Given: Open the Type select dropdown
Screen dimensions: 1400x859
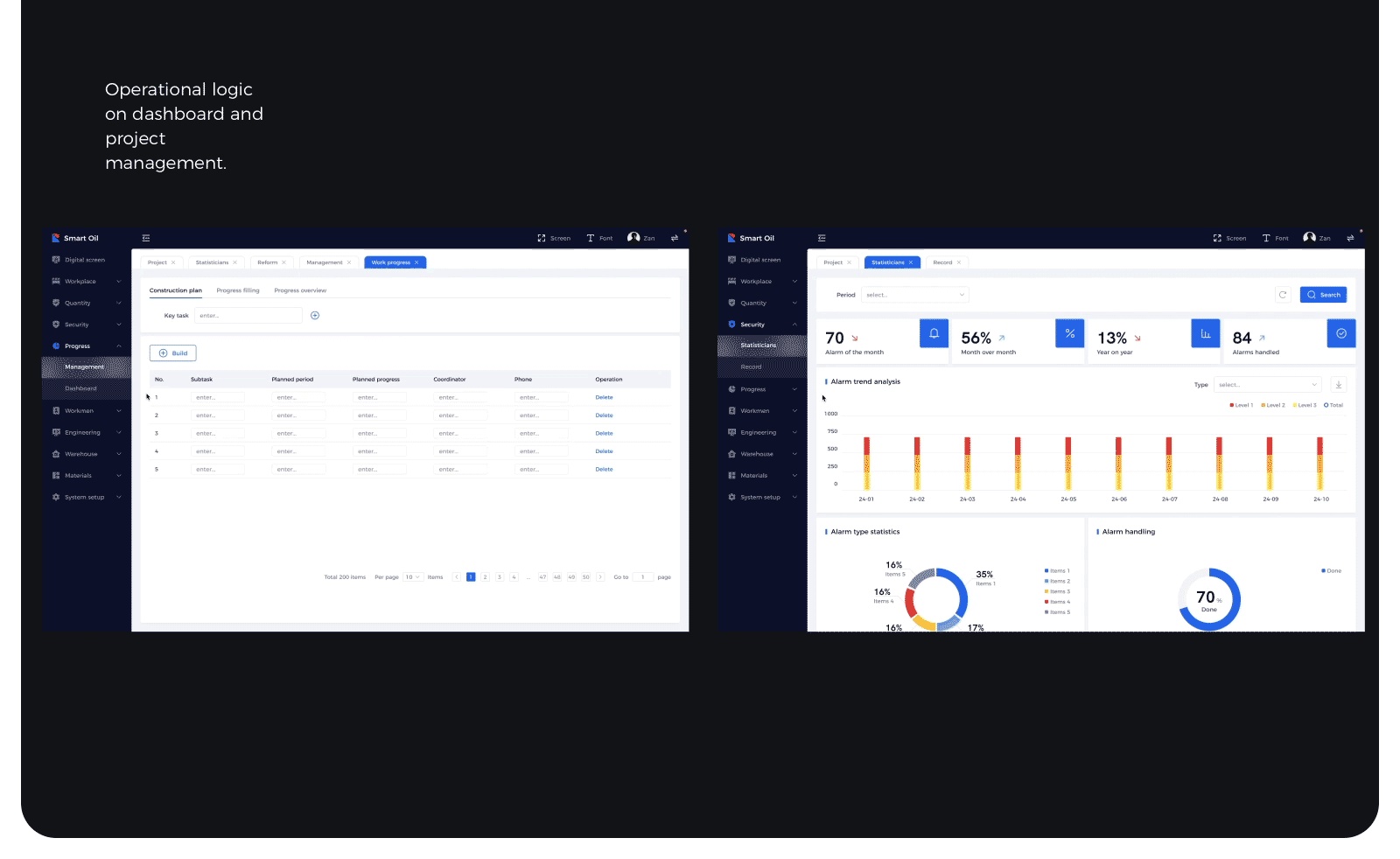Looking at the screenshot, I should (1267, 385).
